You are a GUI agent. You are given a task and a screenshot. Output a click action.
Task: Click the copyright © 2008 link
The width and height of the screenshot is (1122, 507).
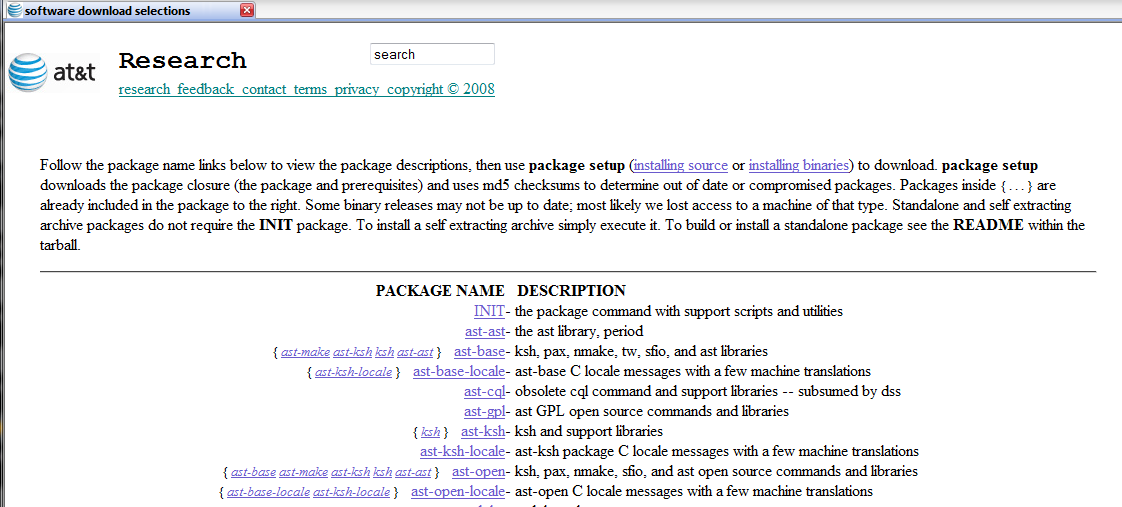pos(441,89)
